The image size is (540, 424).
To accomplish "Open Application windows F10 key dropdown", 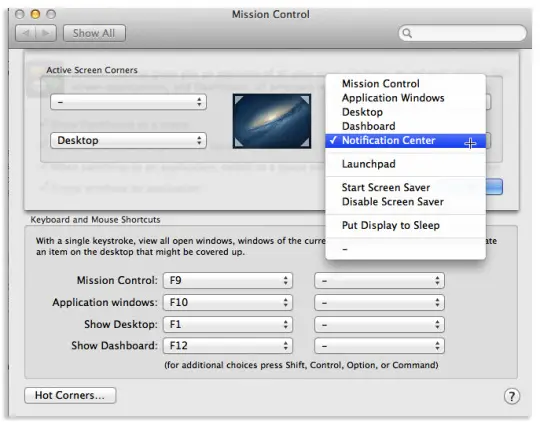I will coord(228,302).
